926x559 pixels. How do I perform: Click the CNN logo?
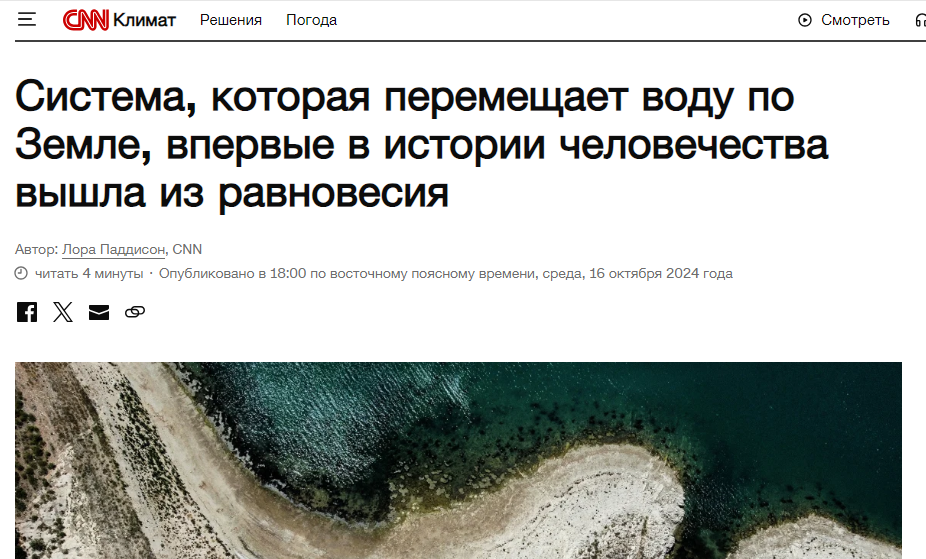pos(85,20)
